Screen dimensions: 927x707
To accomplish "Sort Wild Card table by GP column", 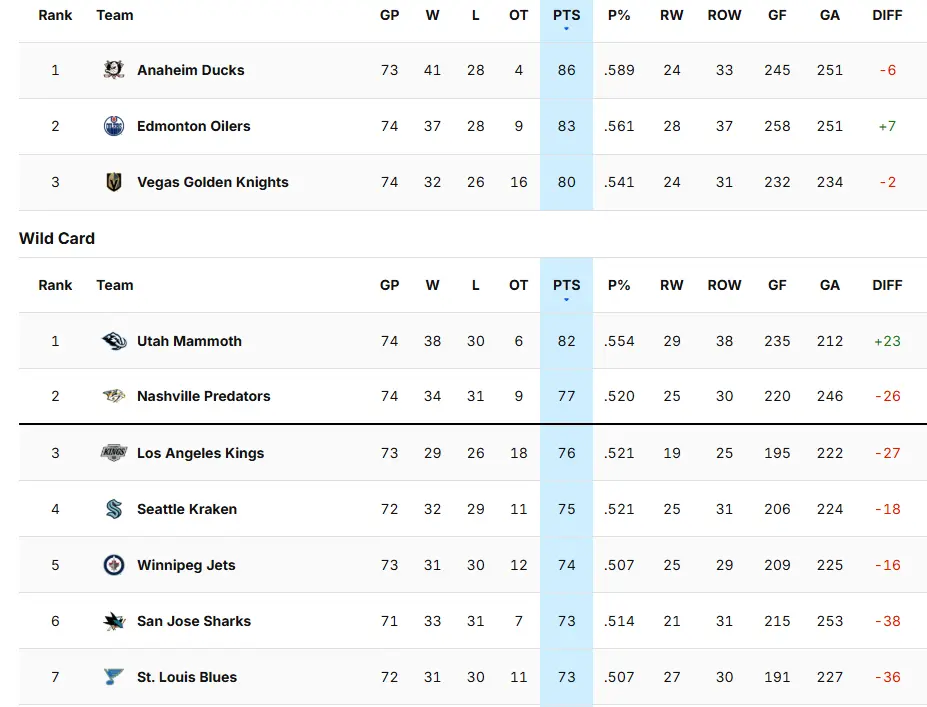I will coord(389,285).
